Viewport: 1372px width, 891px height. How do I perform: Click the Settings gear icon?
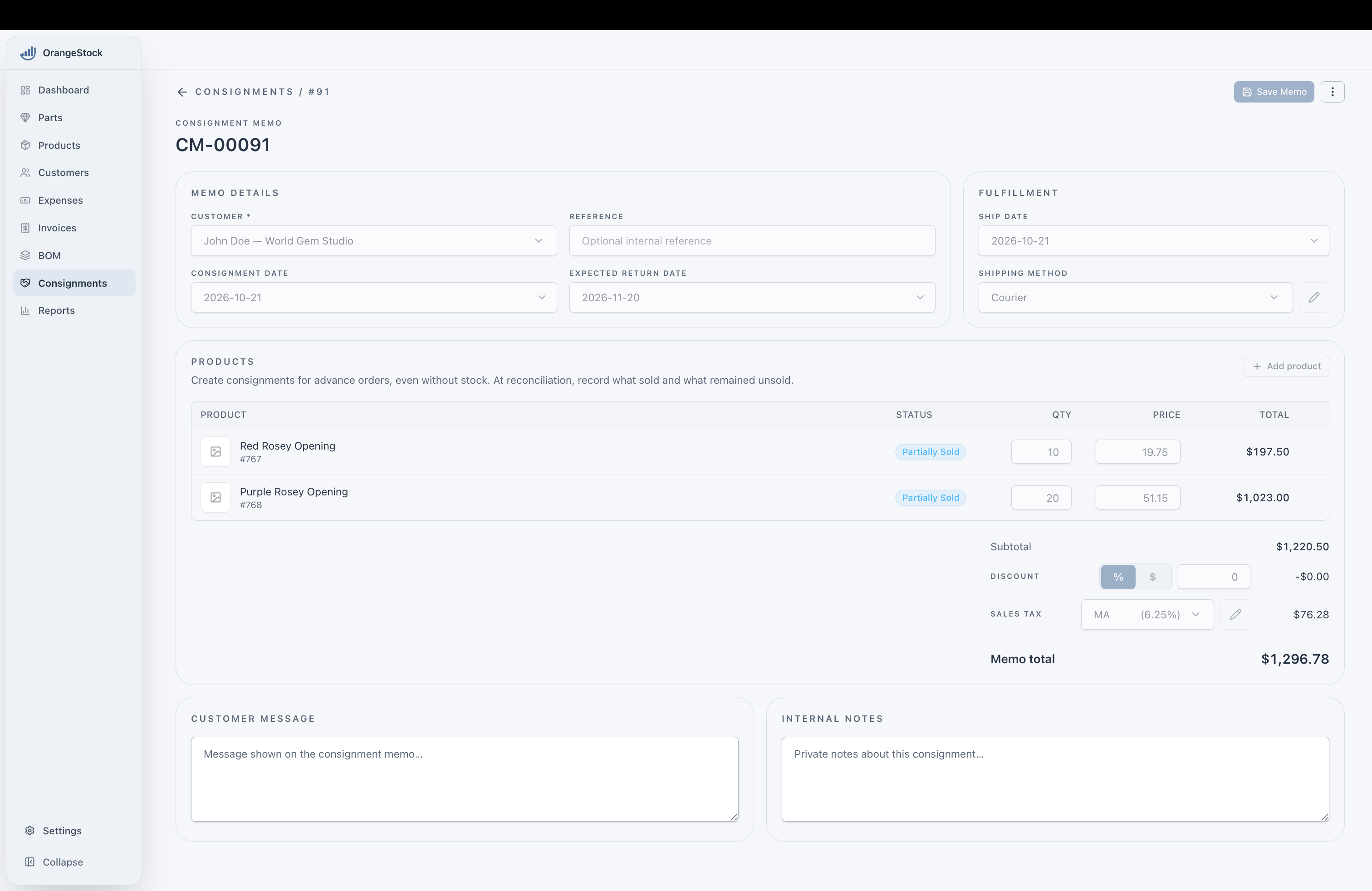tap(30, 831)
